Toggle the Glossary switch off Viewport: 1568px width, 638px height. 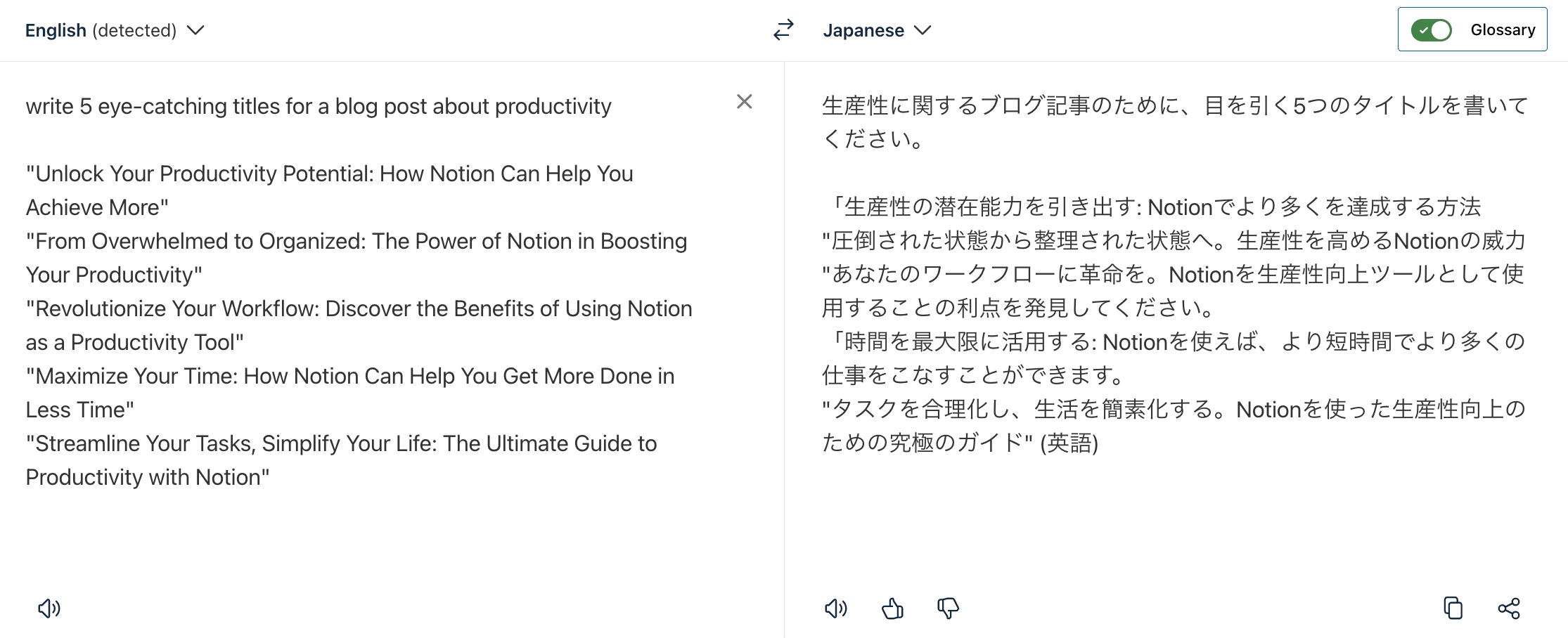tap(1432, 30)
